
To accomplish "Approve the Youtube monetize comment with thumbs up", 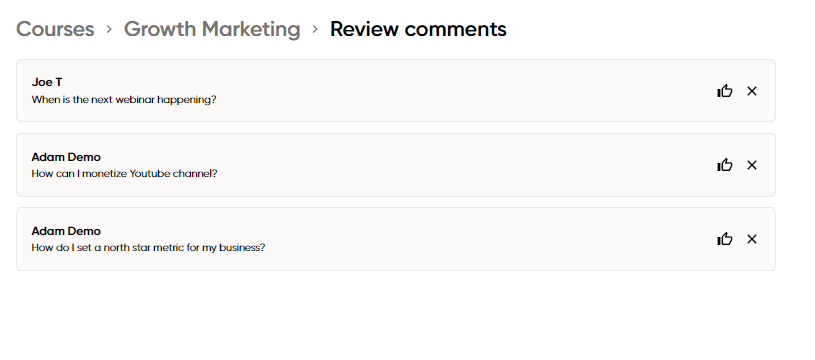I will coord(725,165).
